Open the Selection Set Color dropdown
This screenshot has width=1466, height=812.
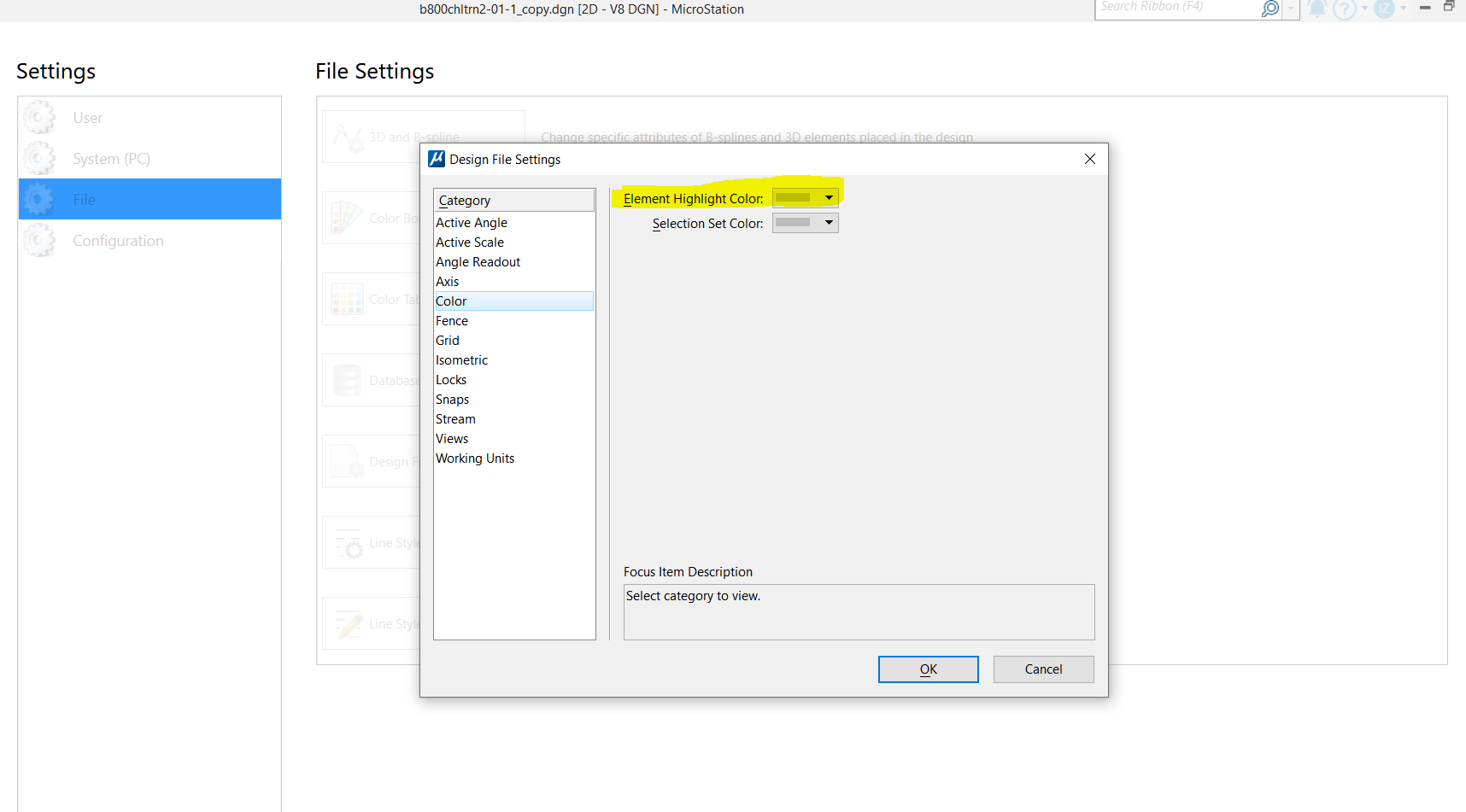coord(827,222)
